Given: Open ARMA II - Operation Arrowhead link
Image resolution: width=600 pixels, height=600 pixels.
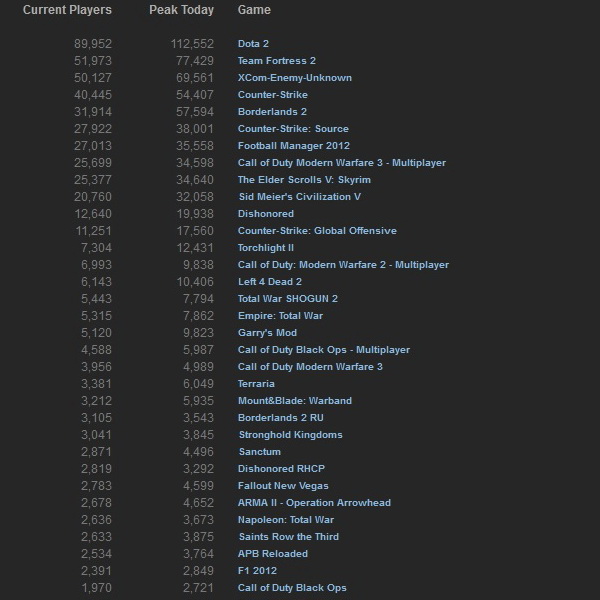Looking at the screenshot, I should coord(314,503).
